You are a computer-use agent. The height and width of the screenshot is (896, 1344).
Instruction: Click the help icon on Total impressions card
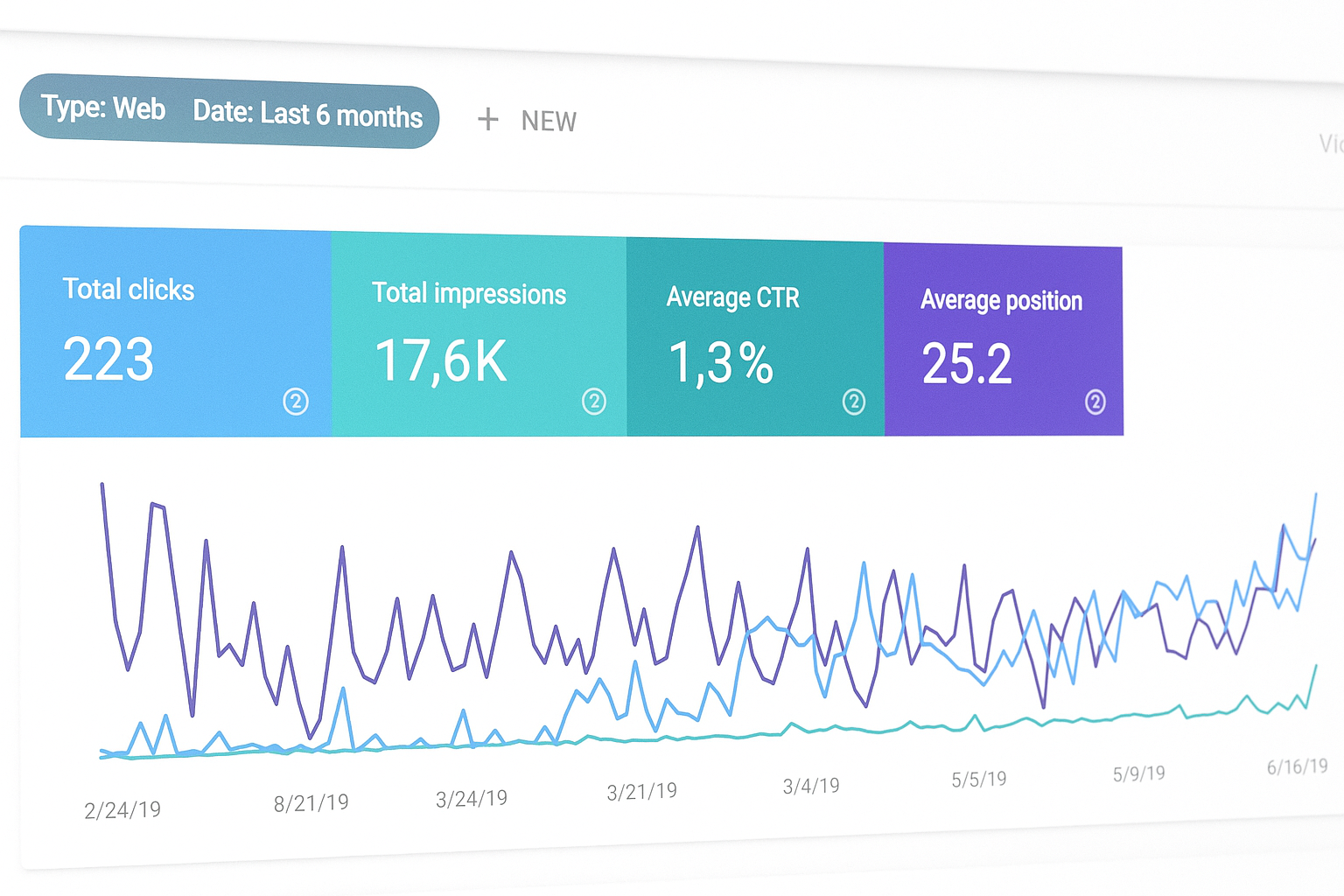click(594, 402)
